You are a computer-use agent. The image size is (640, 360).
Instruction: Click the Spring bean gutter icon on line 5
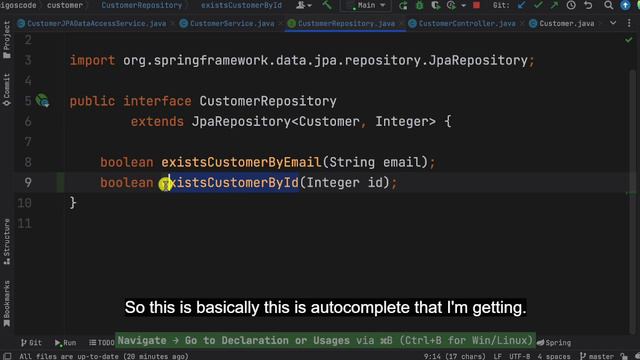(42, 100)
